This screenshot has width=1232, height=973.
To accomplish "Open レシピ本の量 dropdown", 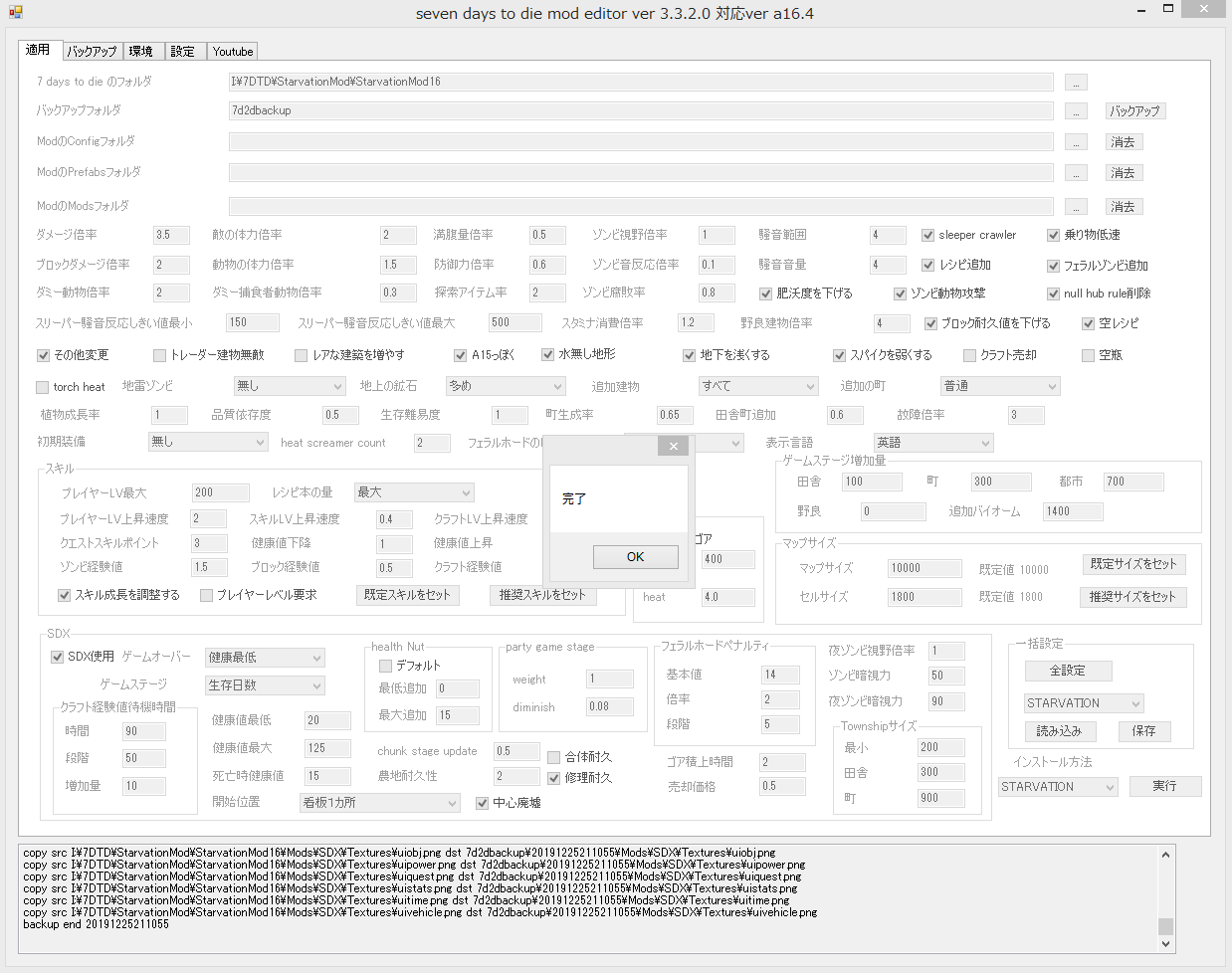I will (x=414, y=492).
